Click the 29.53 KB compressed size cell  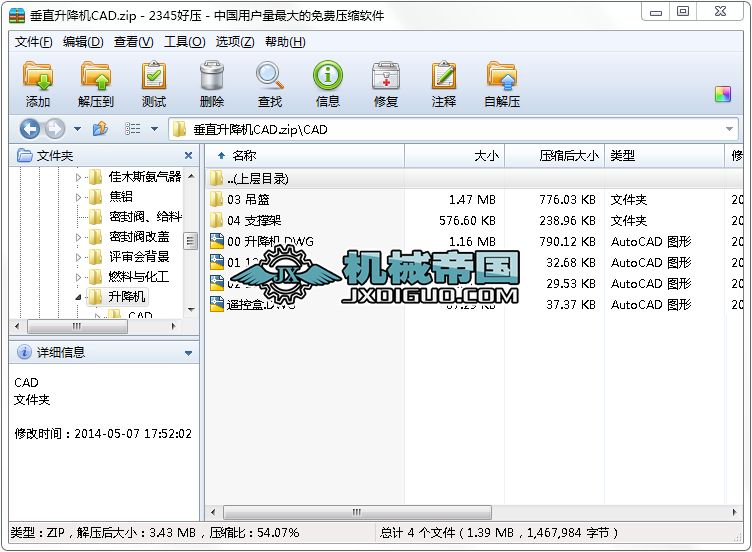(x=571, y=283)
